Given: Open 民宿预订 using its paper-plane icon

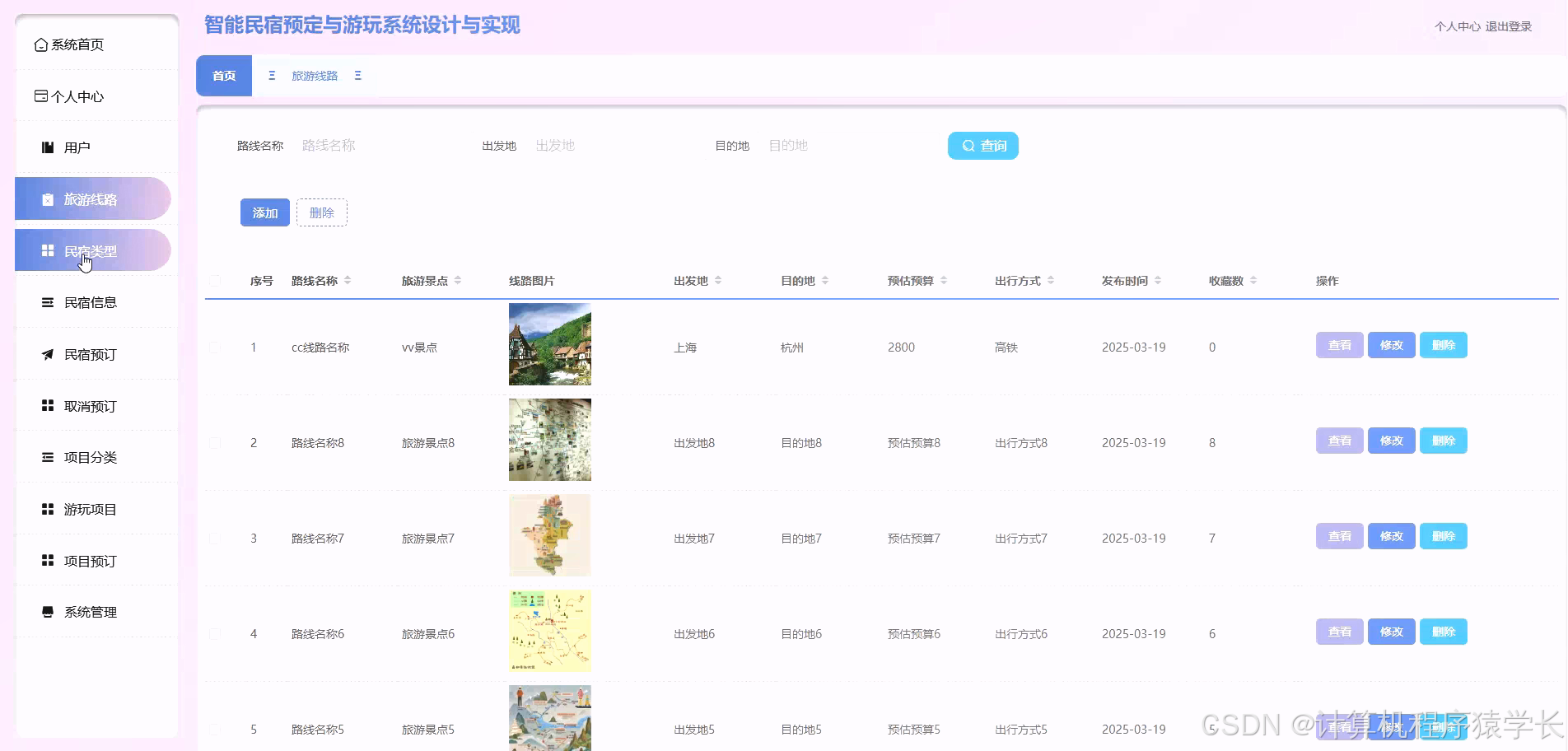Looking at the screenshot, I should pyautogui.click(x=47, y=354).
